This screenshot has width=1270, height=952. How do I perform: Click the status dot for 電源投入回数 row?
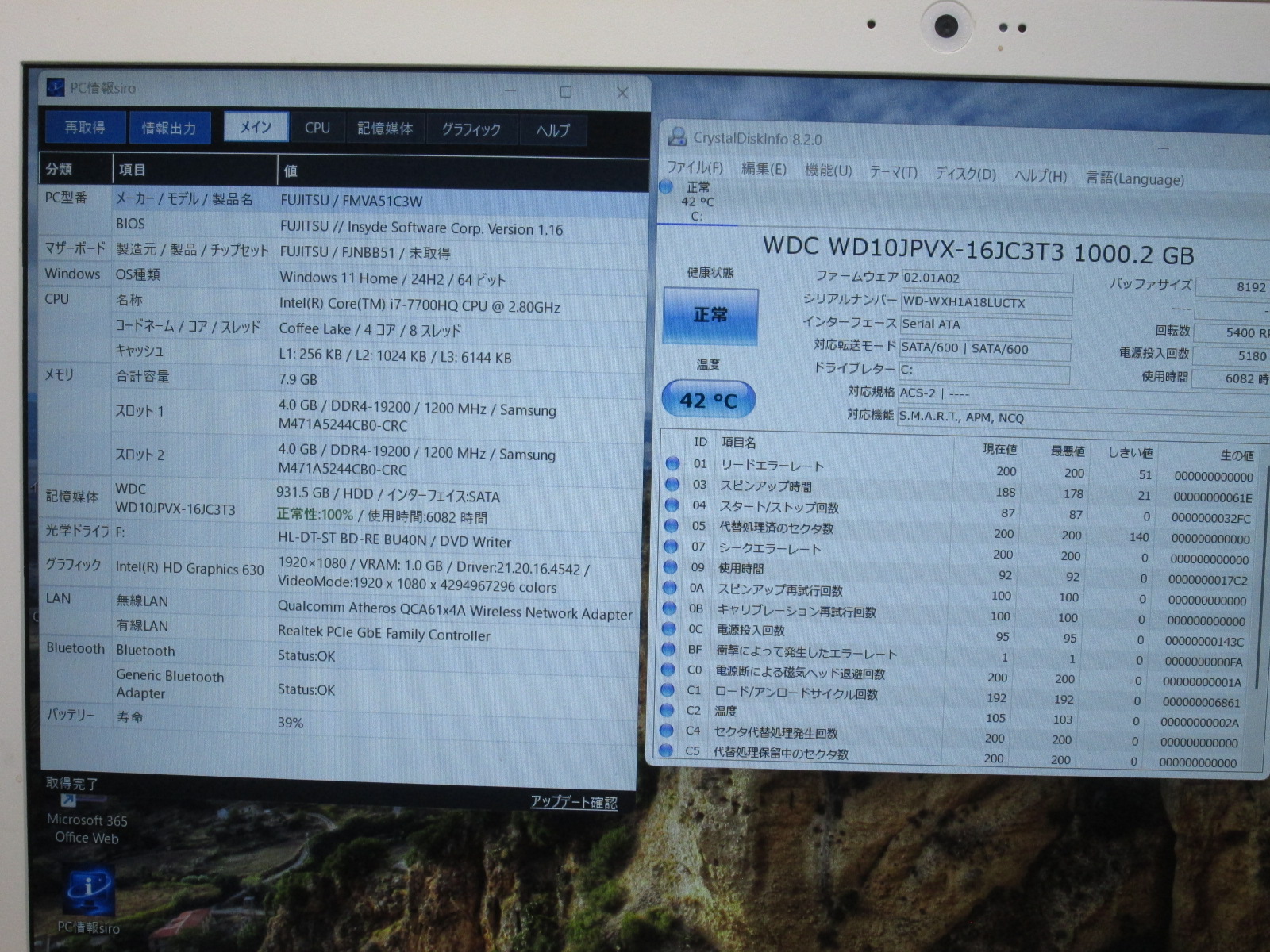(x=670, y=629)
